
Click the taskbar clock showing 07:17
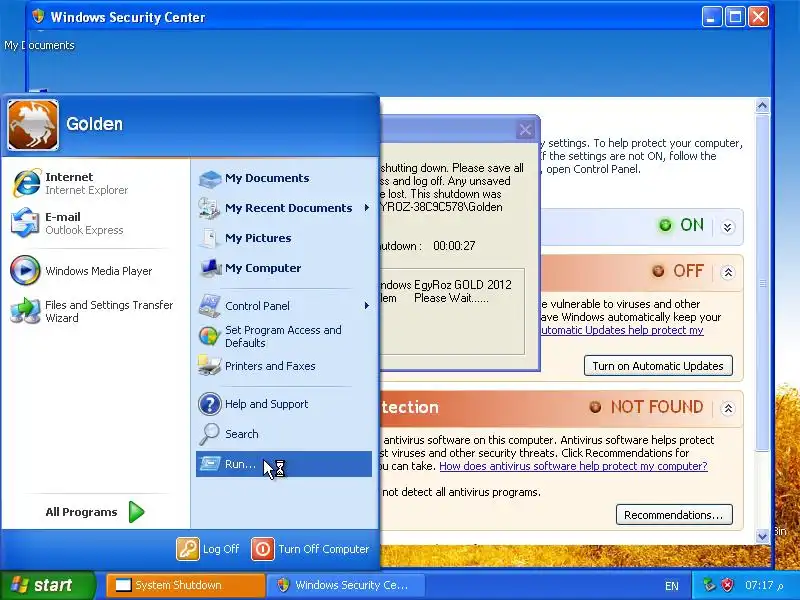point(764,585)
